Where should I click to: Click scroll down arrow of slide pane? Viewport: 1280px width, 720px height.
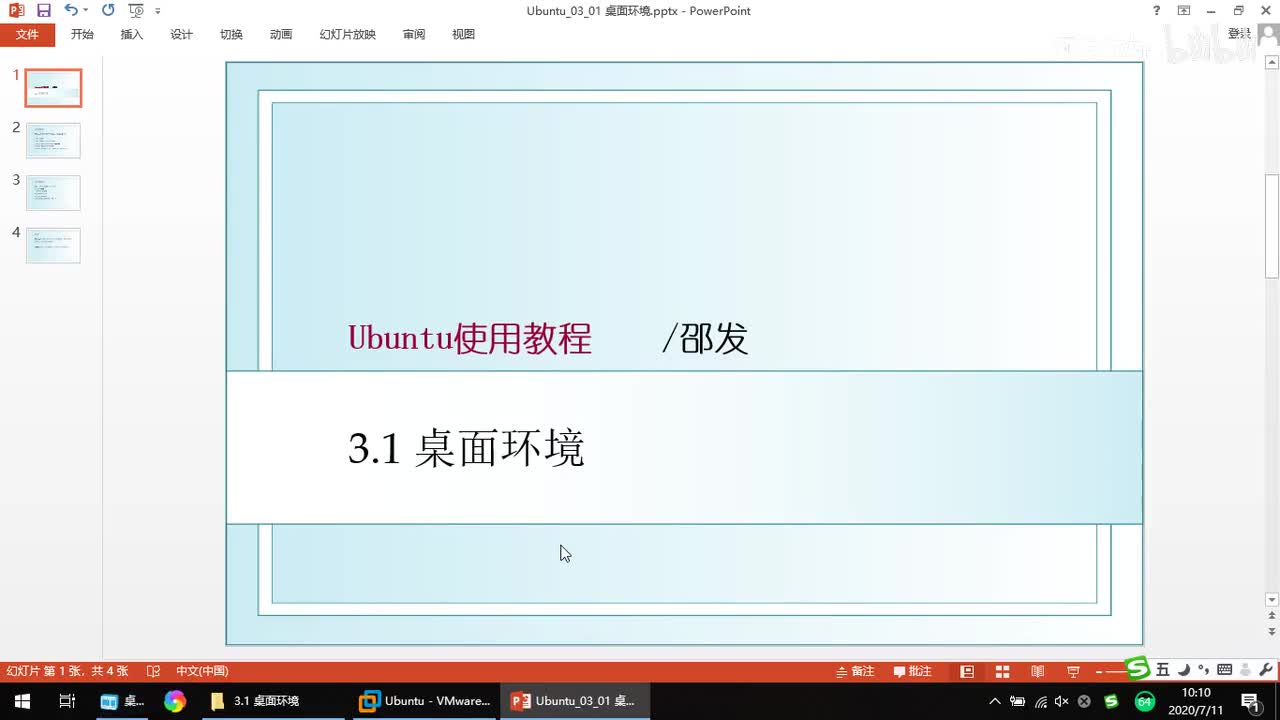click(x=1272, y=600)
